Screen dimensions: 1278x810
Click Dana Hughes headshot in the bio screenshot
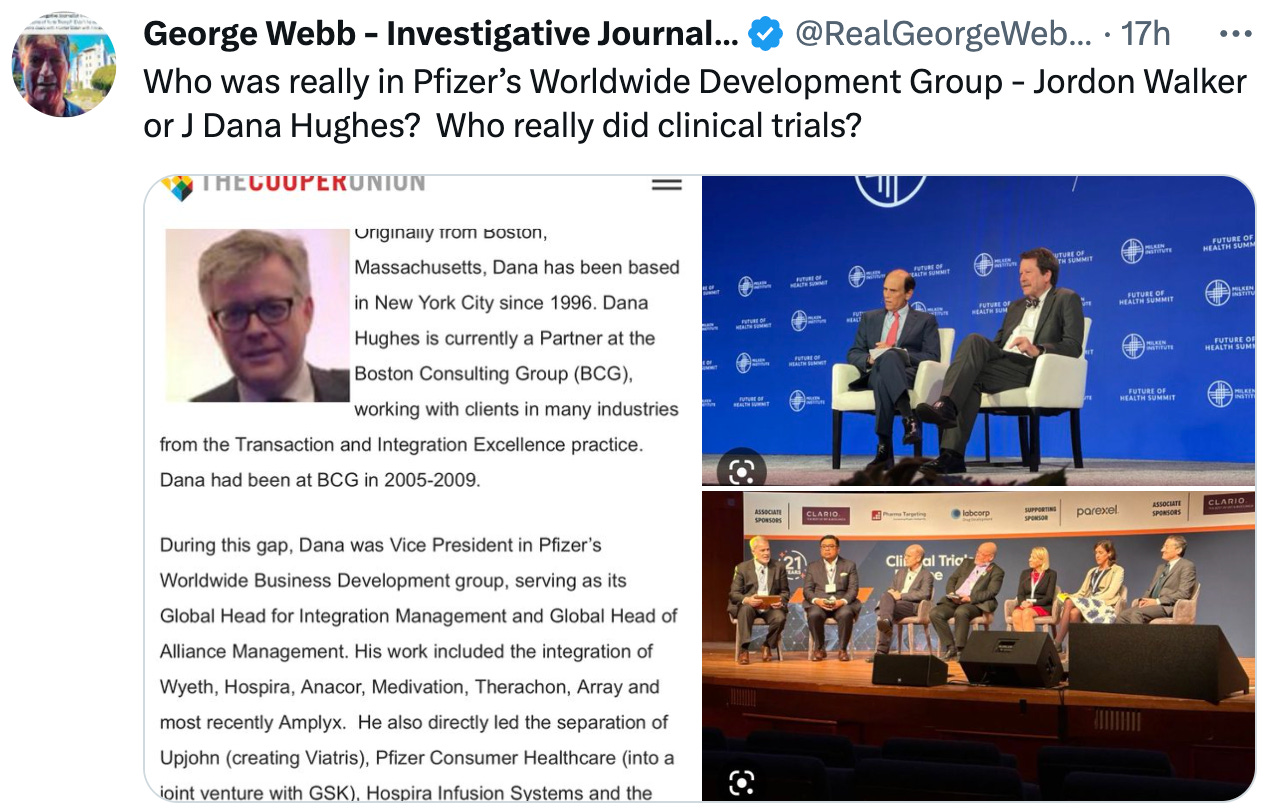coord(257,315)
